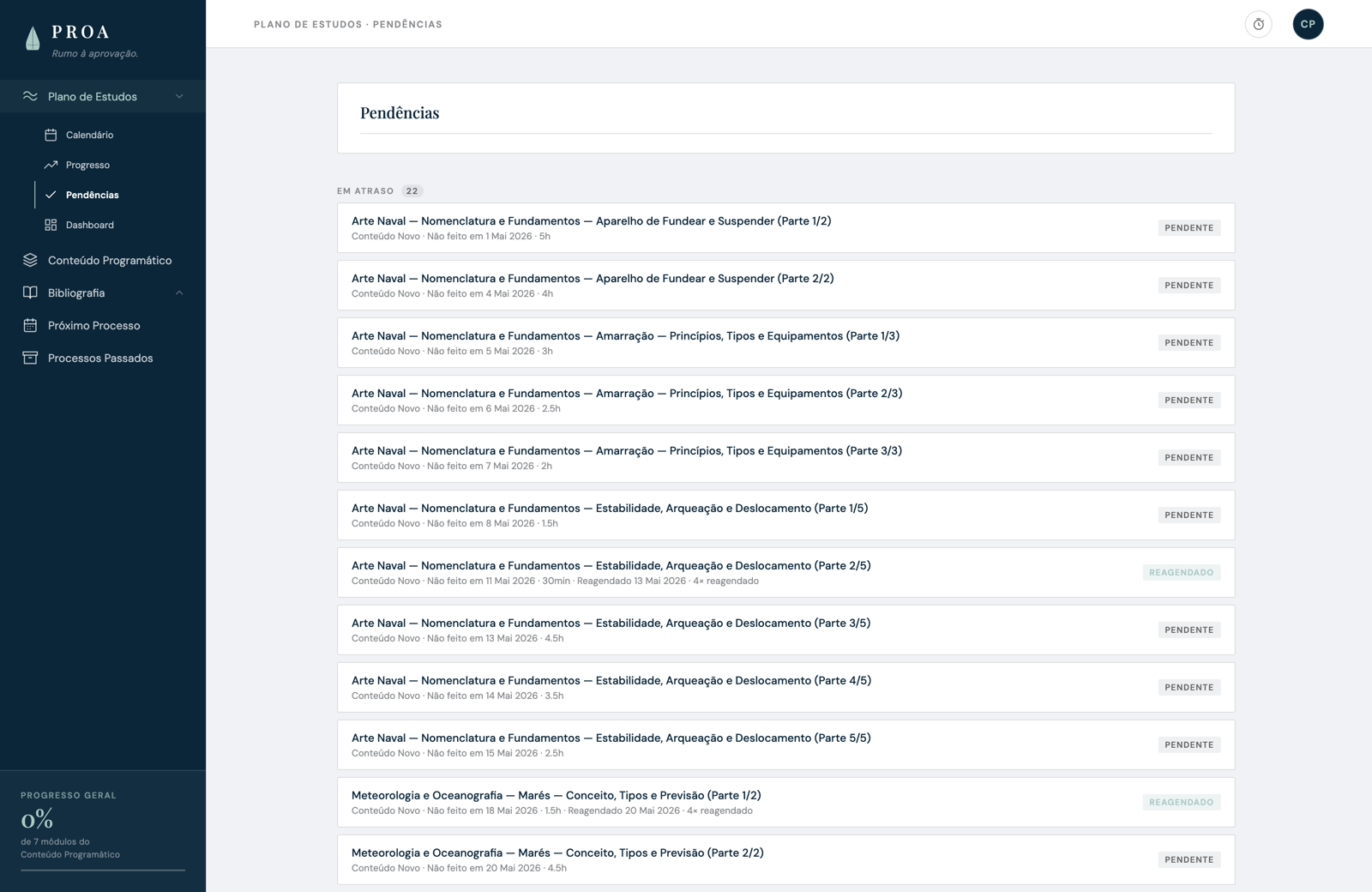The width and height of the screenshot is (1372, 892).
Task: Click PENDENTE badge on Estabilidade Parte 3/5 row
Action: tap(1188, 630)
